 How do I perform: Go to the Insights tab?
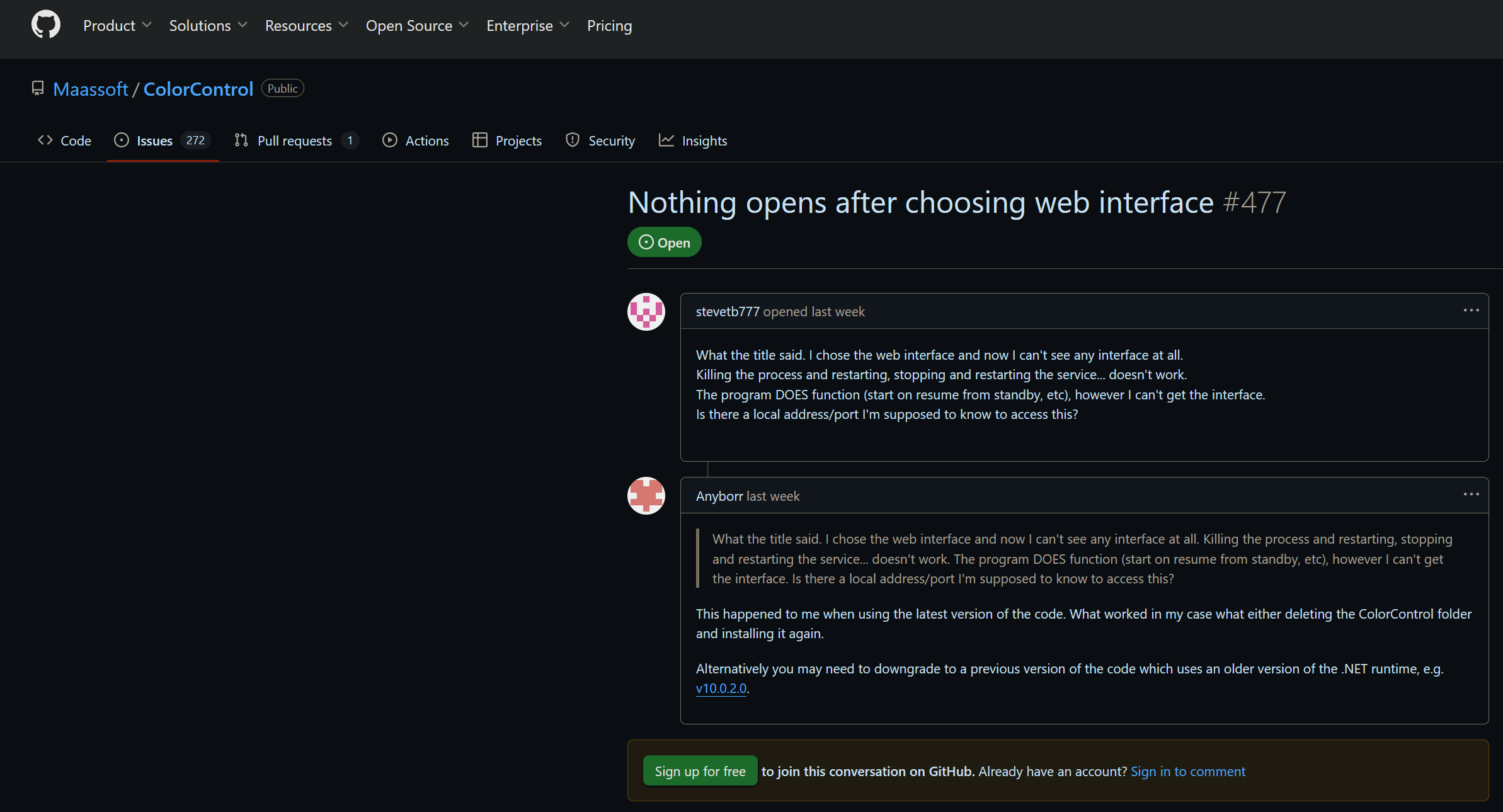[x=693, y=140]
